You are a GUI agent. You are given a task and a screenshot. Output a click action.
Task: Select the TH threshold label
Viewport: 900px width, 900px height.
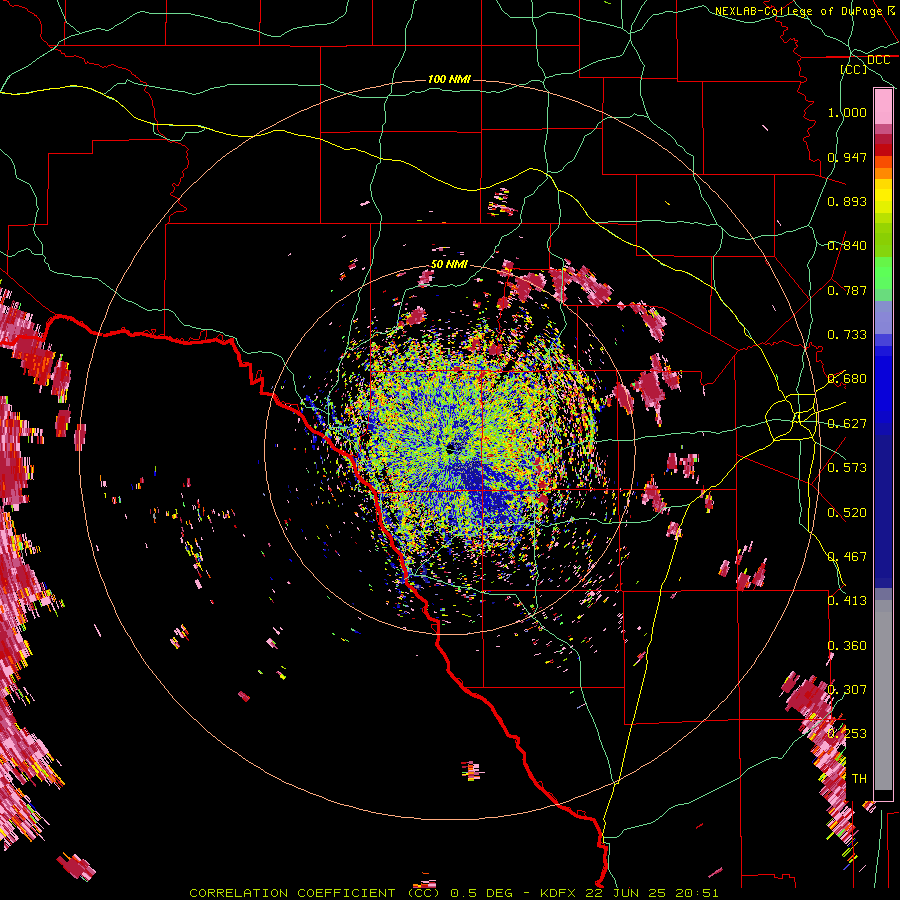859,779
